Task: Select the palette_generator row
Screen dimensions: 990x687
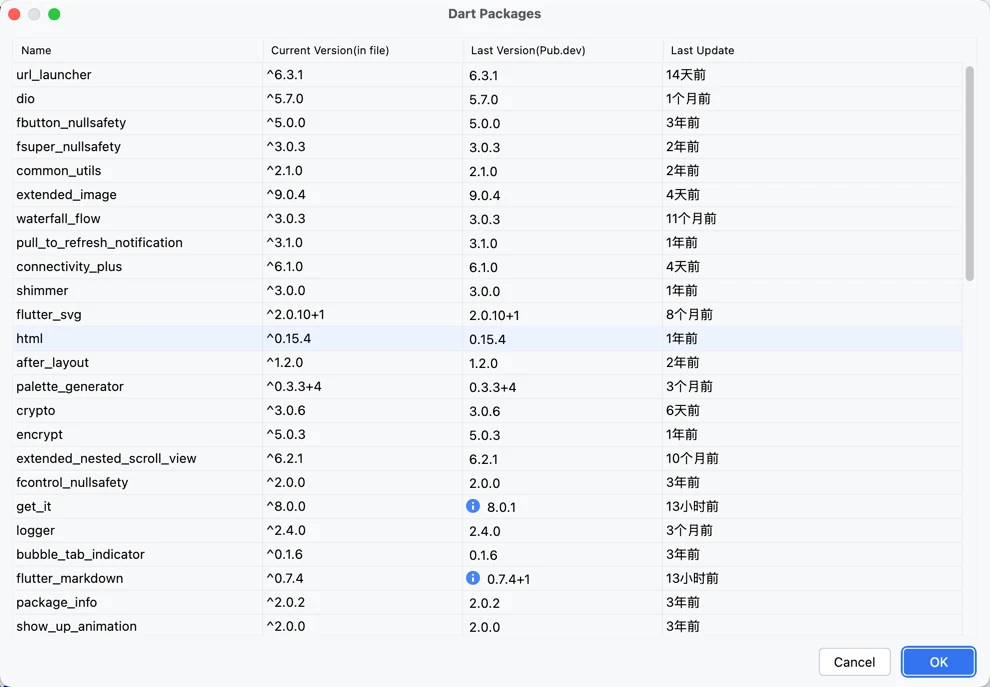Action: [70, 387]
